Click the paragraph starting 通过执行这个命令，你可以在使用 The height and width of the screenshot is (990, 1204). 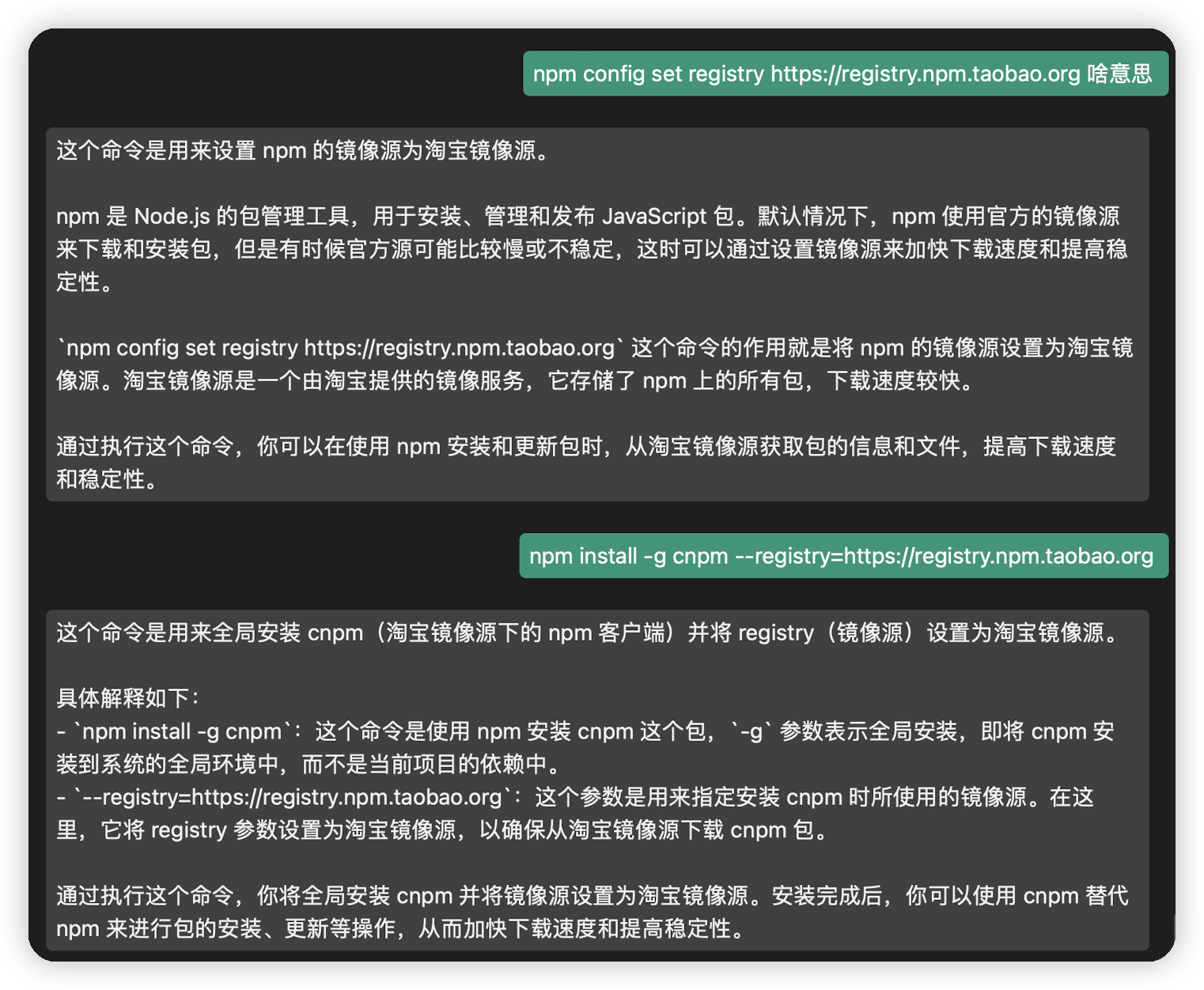pos(585,447)
